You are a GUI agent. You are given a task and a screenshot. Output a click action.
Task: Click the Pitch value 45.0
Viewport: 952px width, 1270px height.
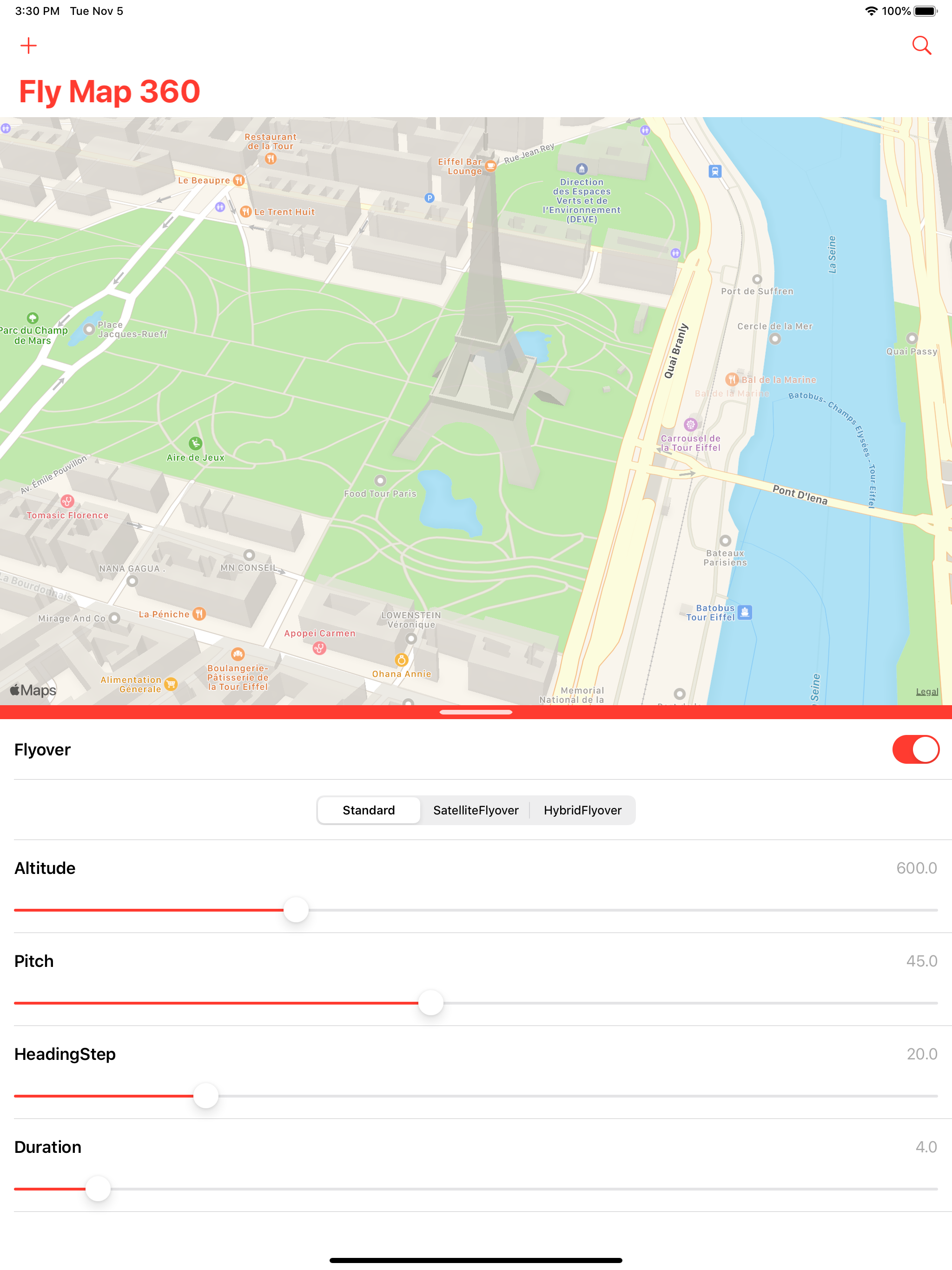coord(922,960)
